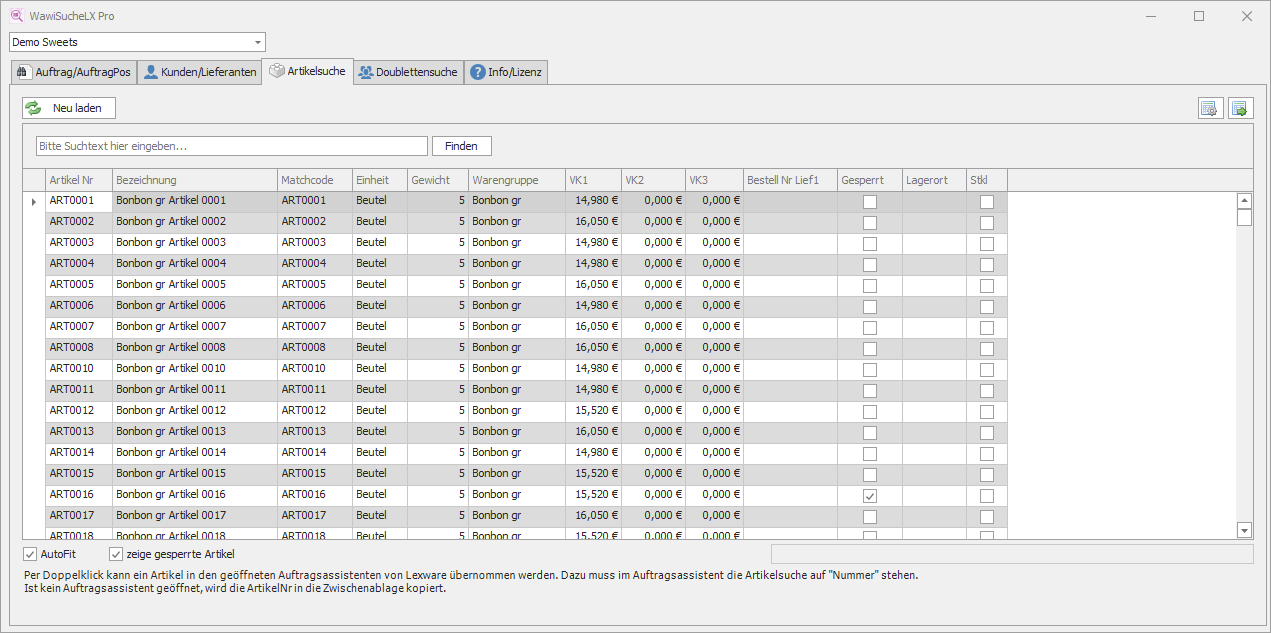Click the scroll down arrow of the article grid
The height and width of the screenshot is (633, 1271).
pos(1245,530)
